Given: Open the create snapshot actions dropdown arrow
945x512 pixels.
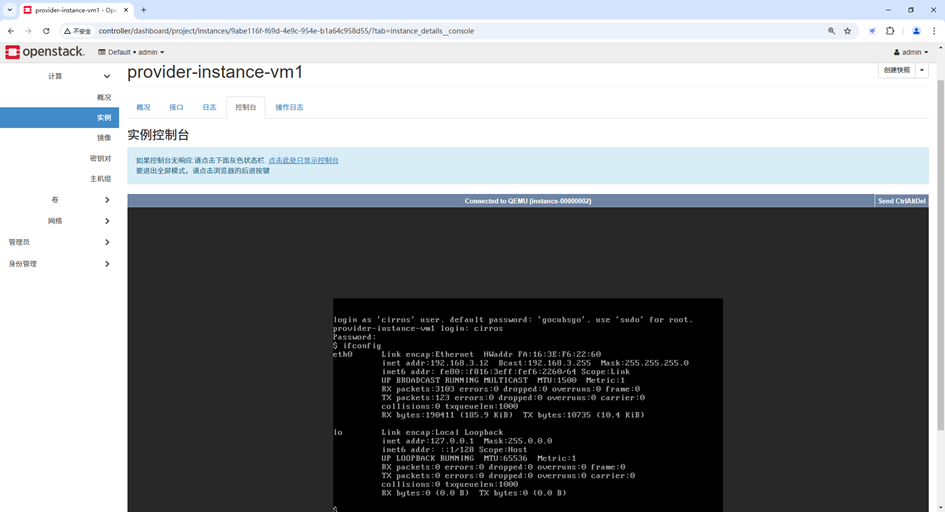Looking at the screenshot, I should tap(921, 70).
